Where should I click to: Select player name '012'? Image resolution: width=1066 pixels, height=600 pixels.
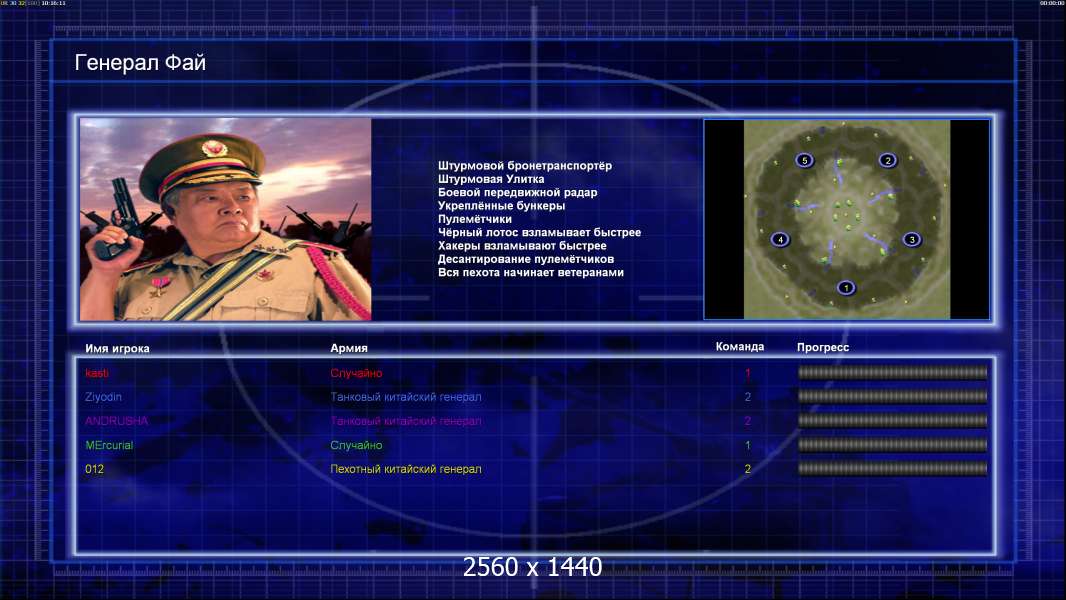(94, 469)
